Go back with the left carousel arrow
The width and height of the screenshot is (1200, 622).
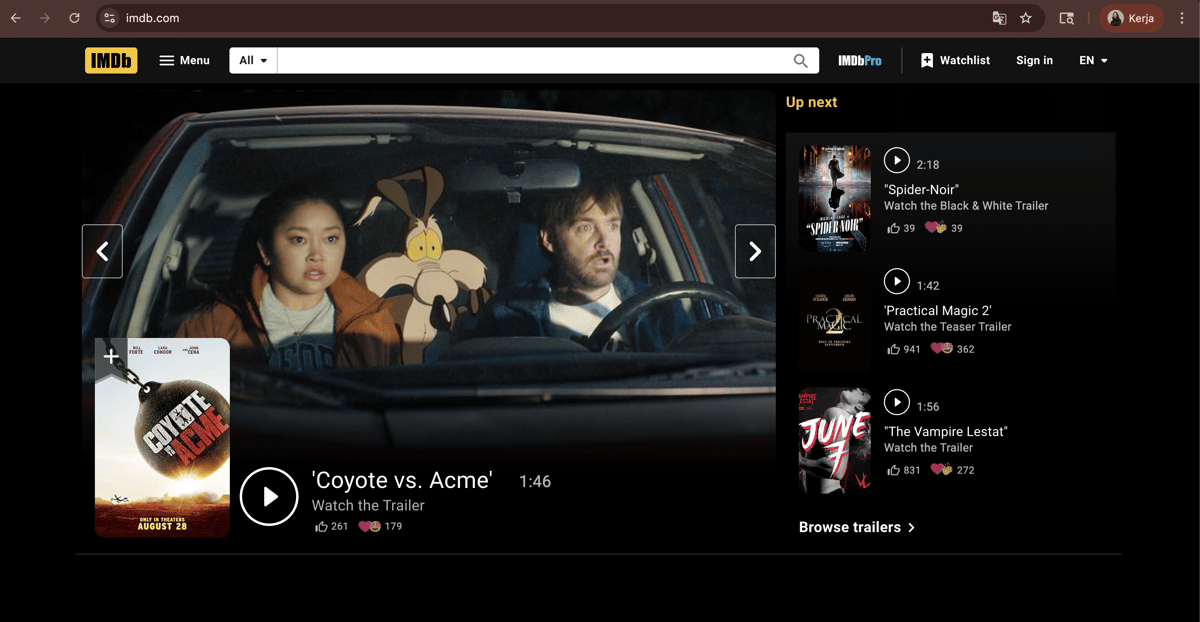[x=102, y=251]
